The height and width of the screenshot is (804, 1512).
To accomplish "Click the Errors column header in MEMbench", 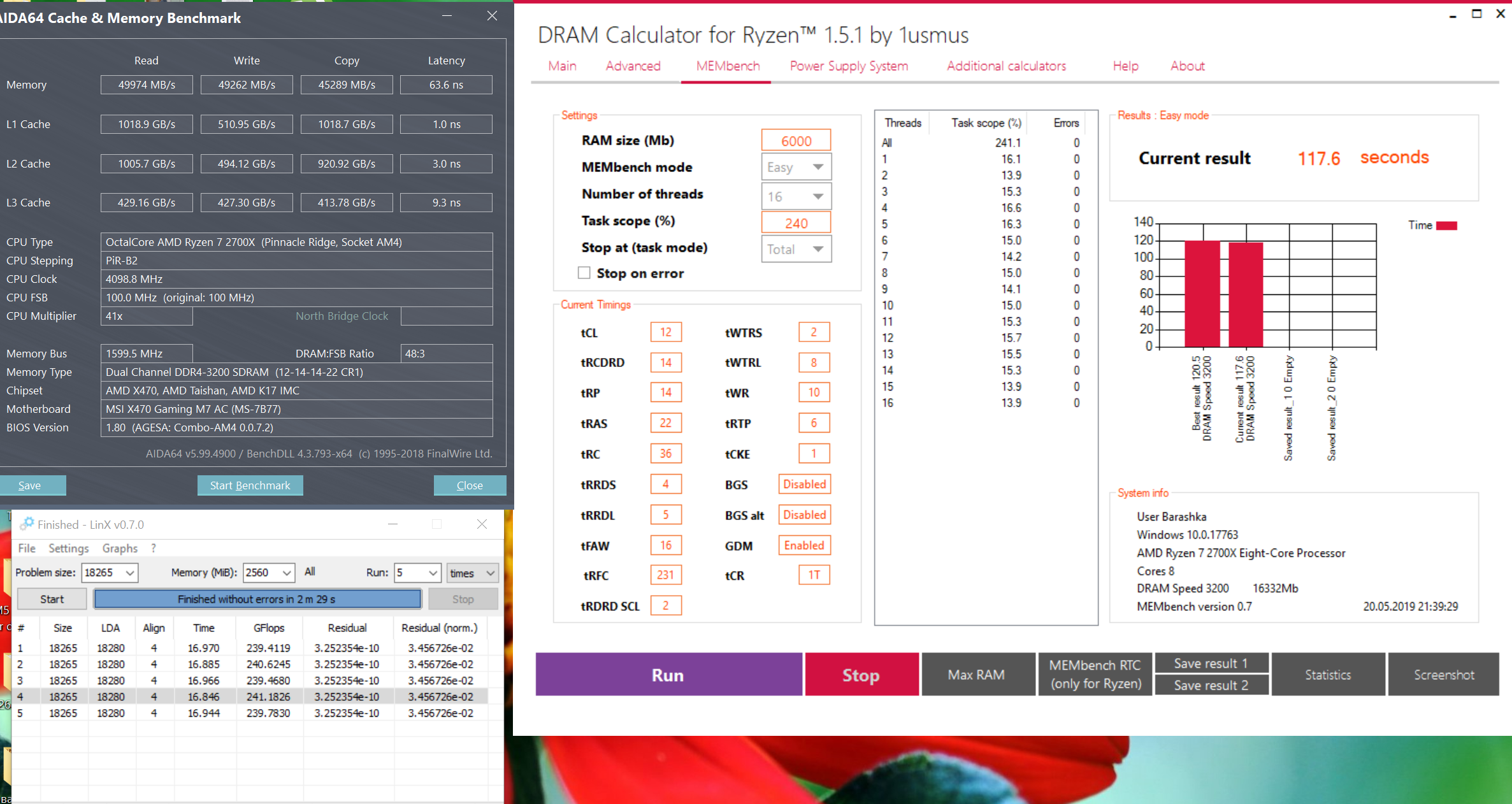I will coord(1066,122).
